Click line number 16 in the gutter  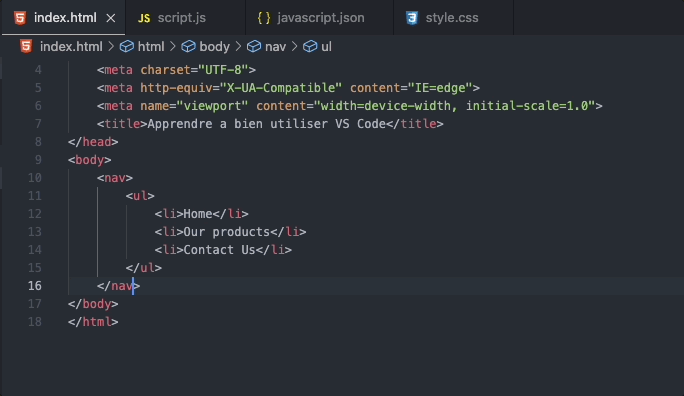pyautogui.click(x=35, y=286)
